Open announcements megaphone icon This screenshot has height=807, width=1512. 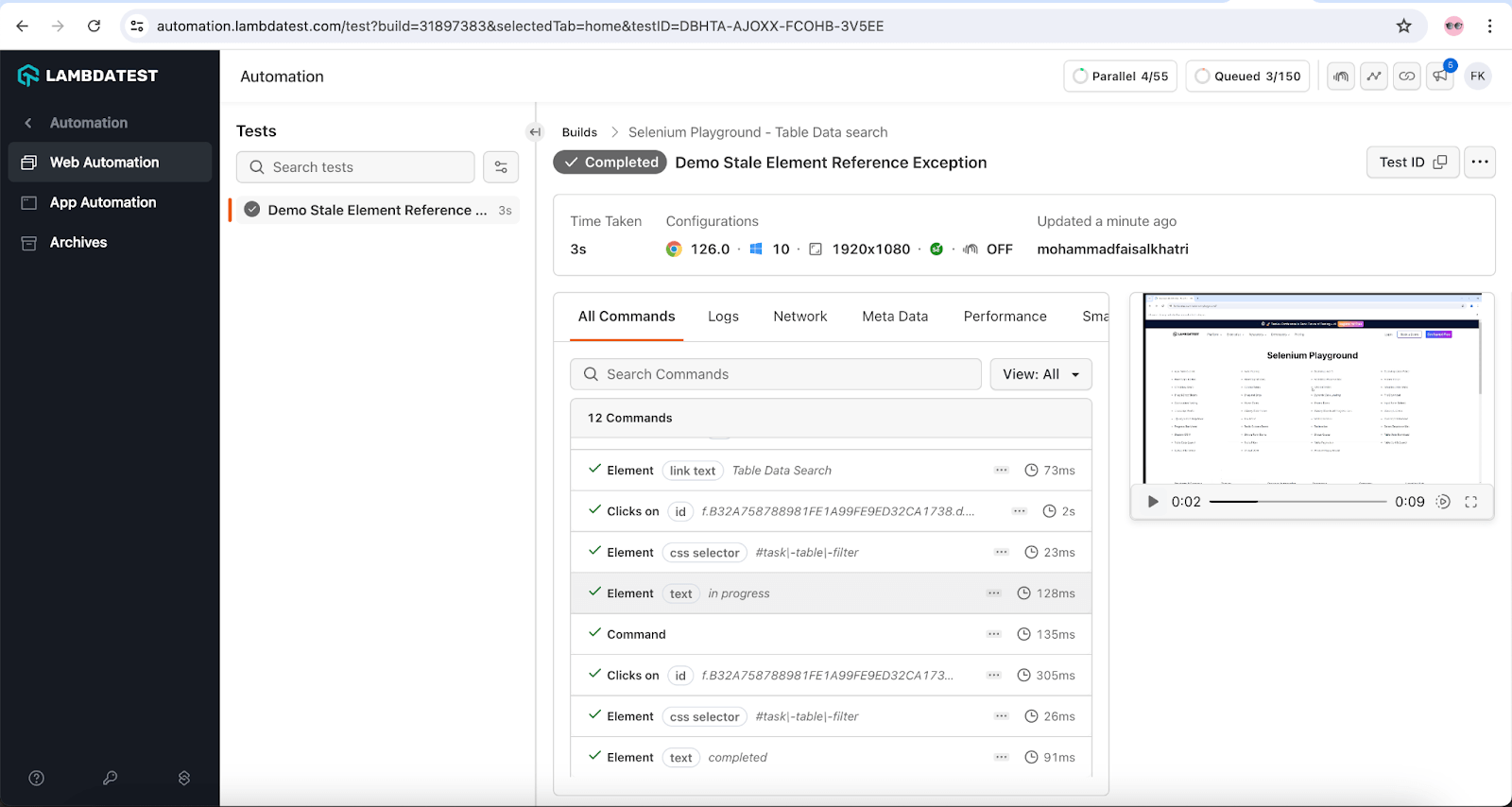click(x=1440, y=77)
